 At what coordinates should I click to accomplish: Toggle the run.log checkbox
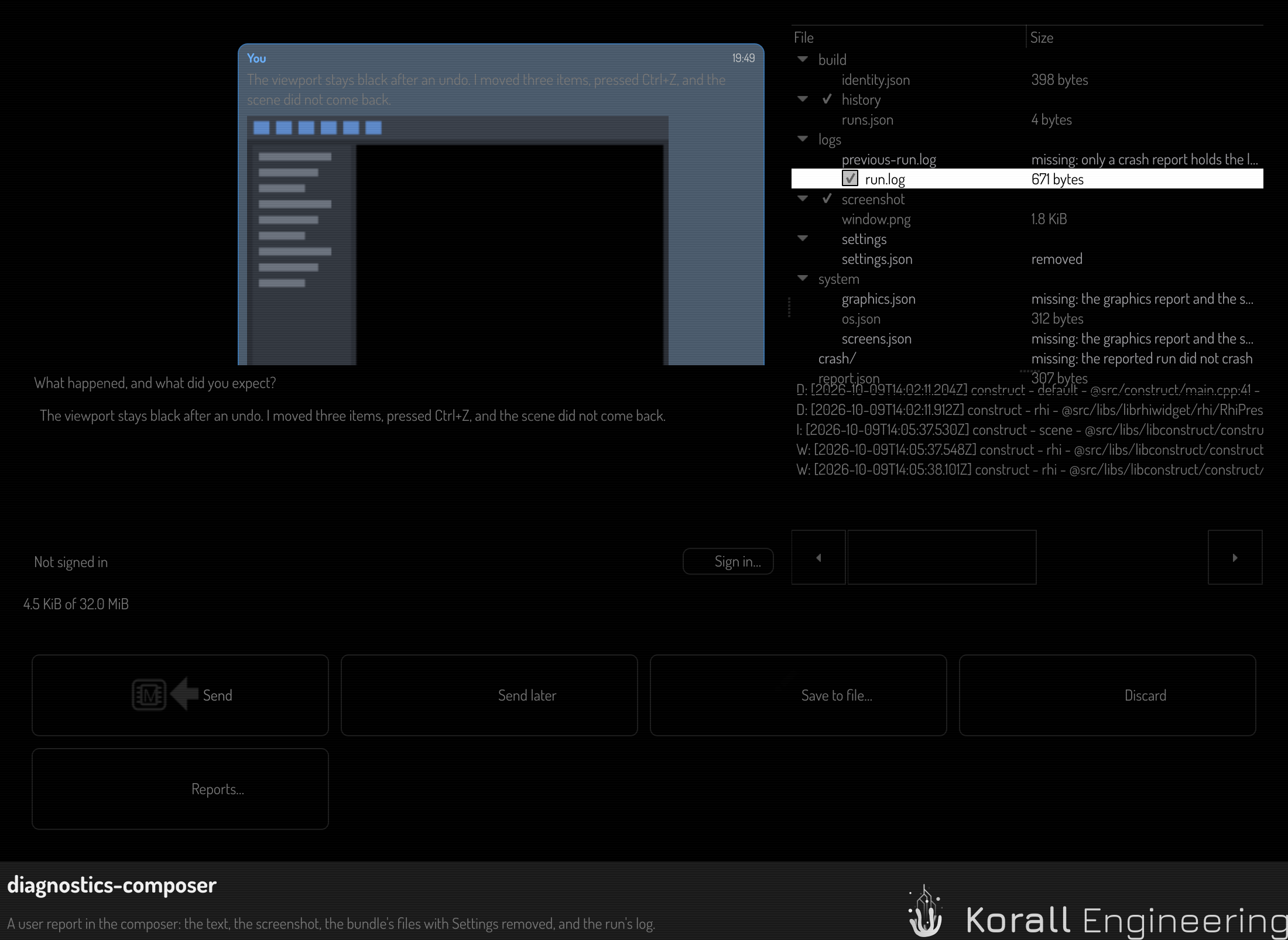tap(850, 179)
